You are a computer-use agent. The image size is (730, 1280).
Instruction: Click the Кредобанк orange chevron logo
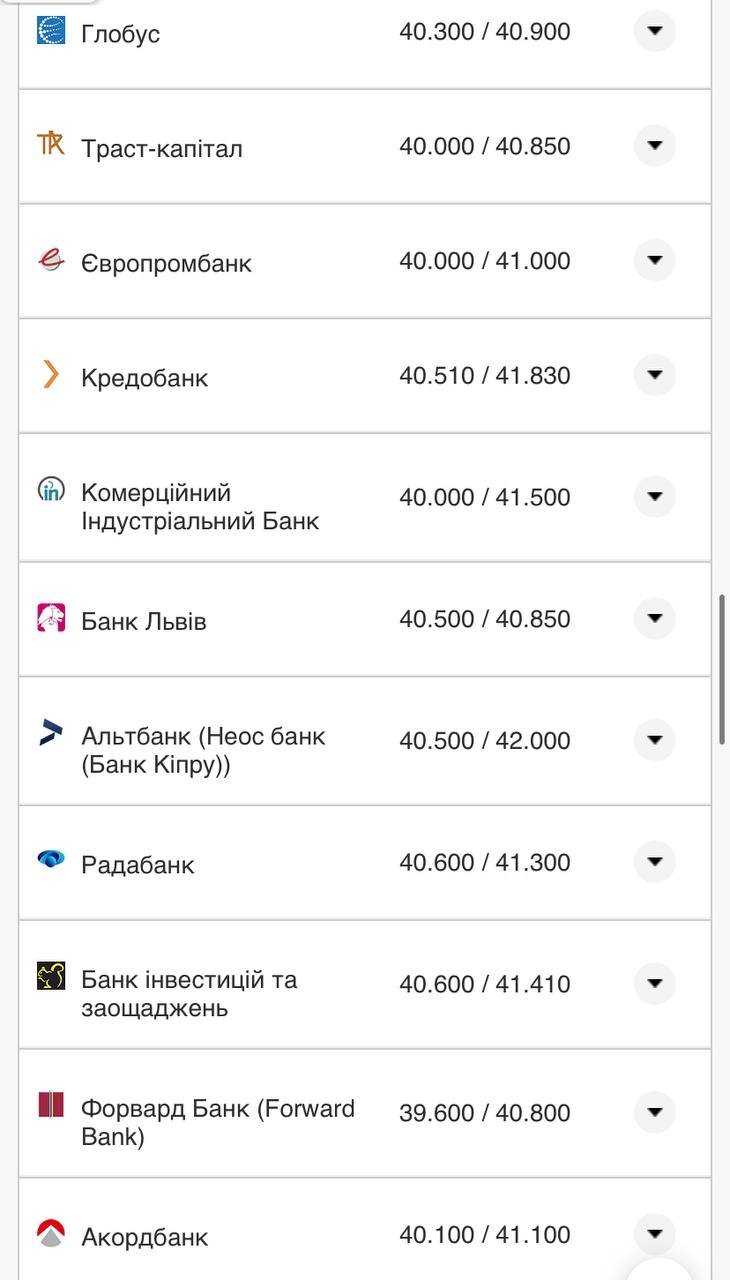tap(51, 375)
